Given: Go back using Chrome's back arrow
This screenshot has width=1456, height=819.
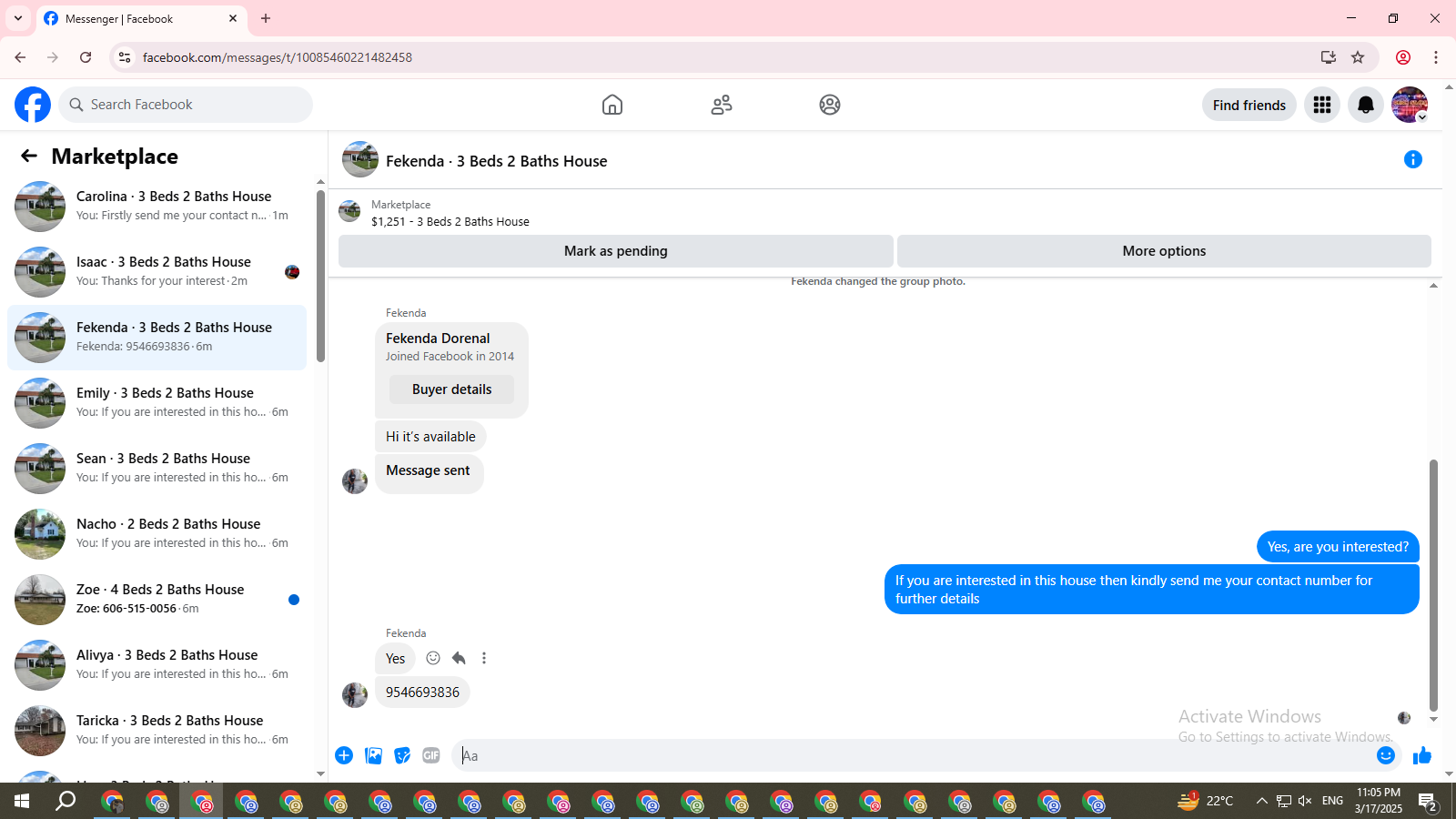Looking at the screenshot, I should coord(20,57).
